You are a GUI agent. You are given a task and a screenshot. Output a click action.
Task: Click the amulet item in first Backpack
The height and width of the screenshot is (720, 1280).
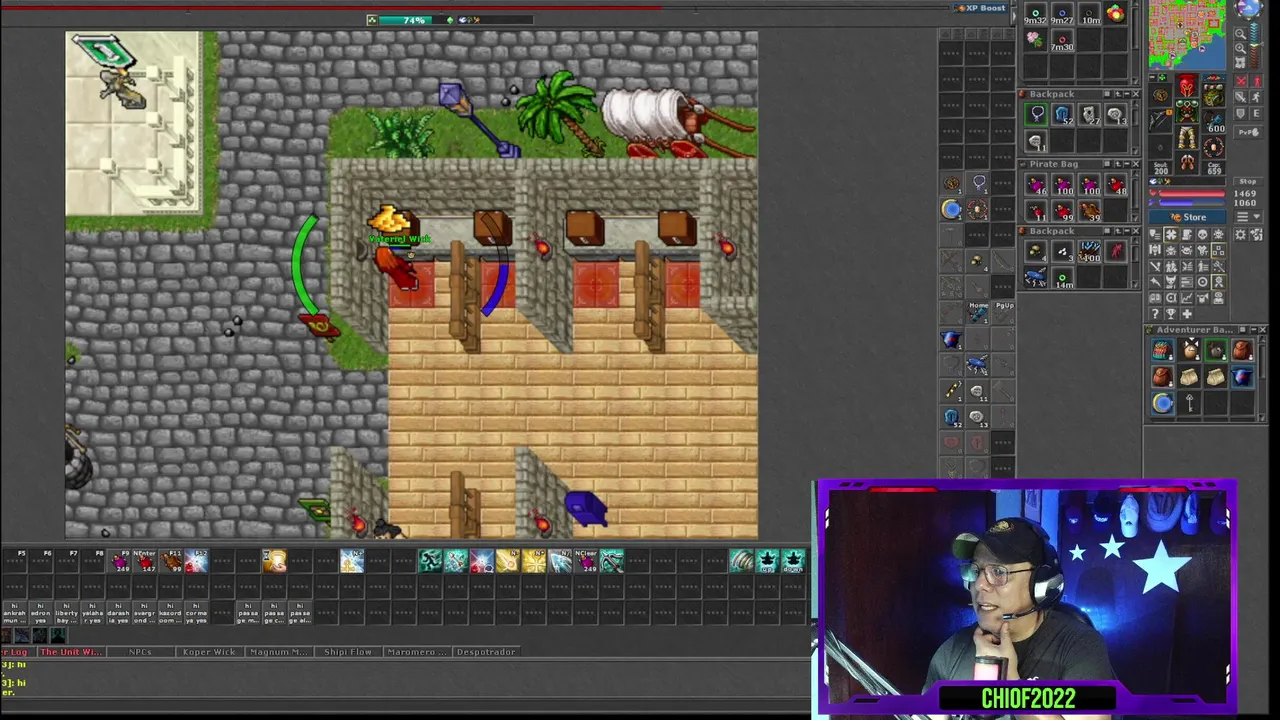coord(1037,114)
